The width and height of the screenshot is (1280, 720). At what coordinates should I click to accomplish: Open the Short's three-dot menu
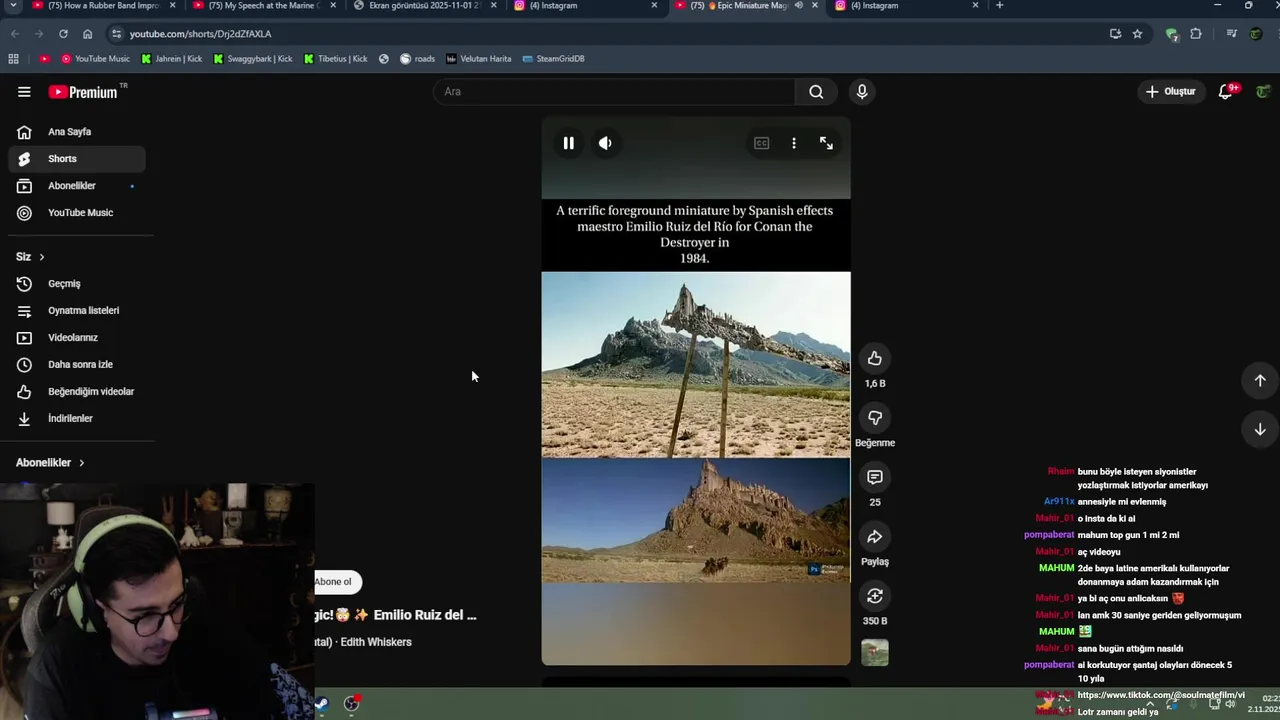(794, 143)
